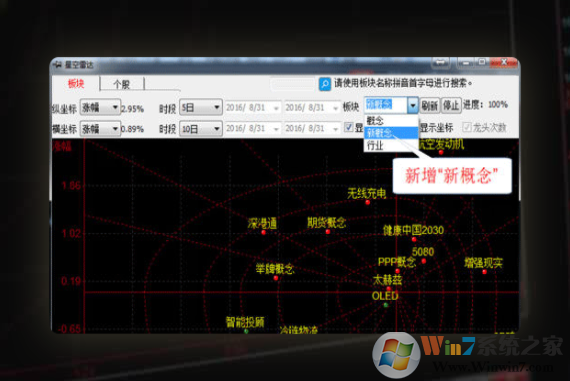Open the 纵坐标 涨幅 dropdown
The height and width of the screenshot is (381, 570).
[100, 107]
